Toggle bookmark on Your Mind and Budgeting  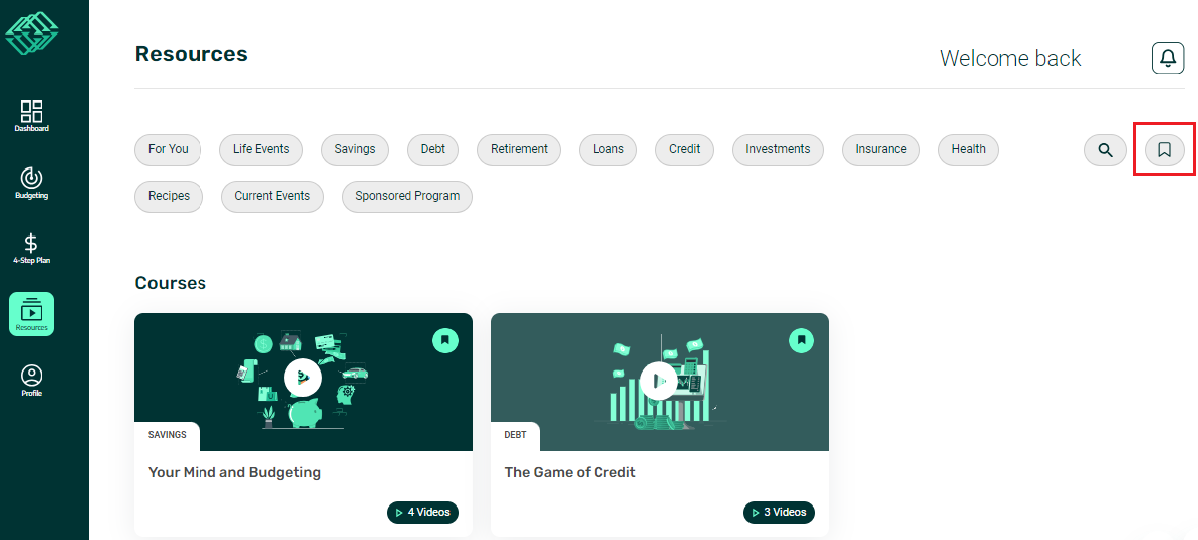click(x=445, y=340)
